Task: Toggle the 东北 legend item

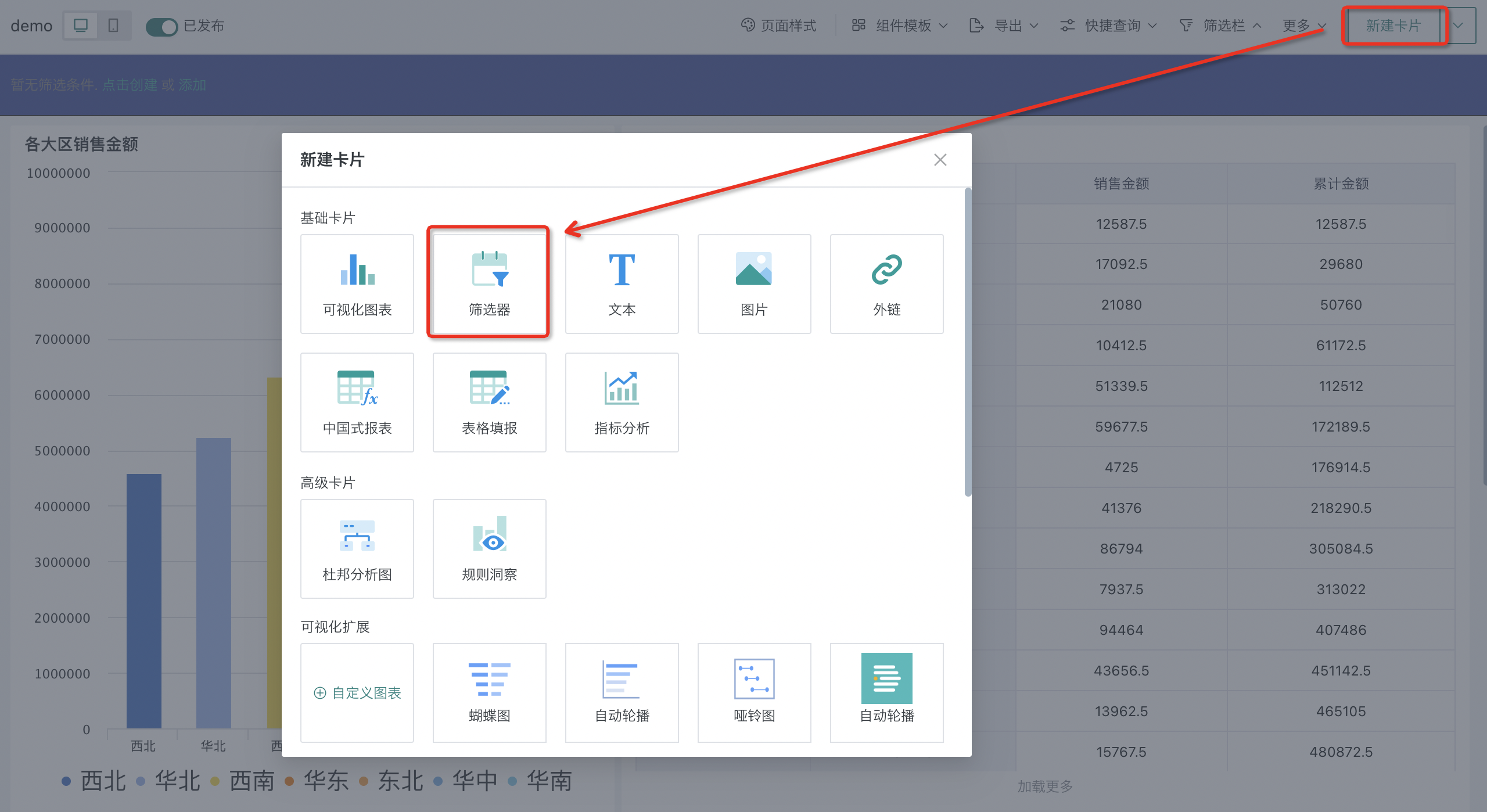Action: coord(391,781)
